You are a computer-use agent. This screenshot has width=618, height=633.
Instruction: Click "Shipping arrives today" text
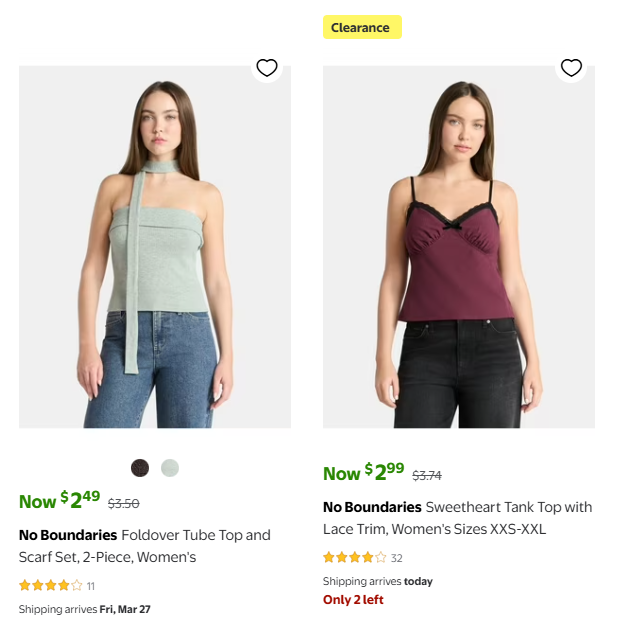click(x=378, y=581)
